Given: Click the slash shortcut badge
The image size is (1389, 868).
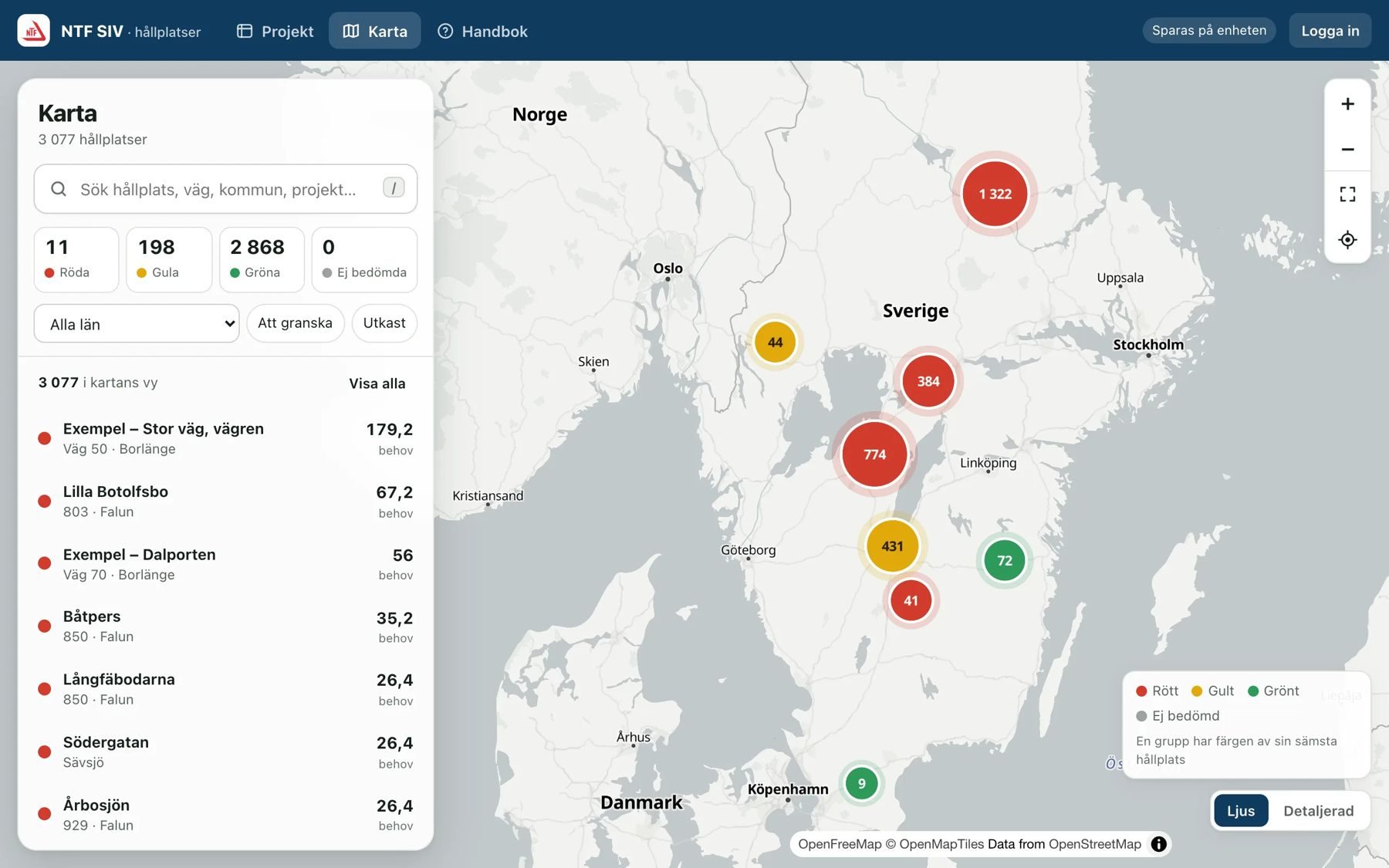Looking at the screenshot, I should 394,187.
